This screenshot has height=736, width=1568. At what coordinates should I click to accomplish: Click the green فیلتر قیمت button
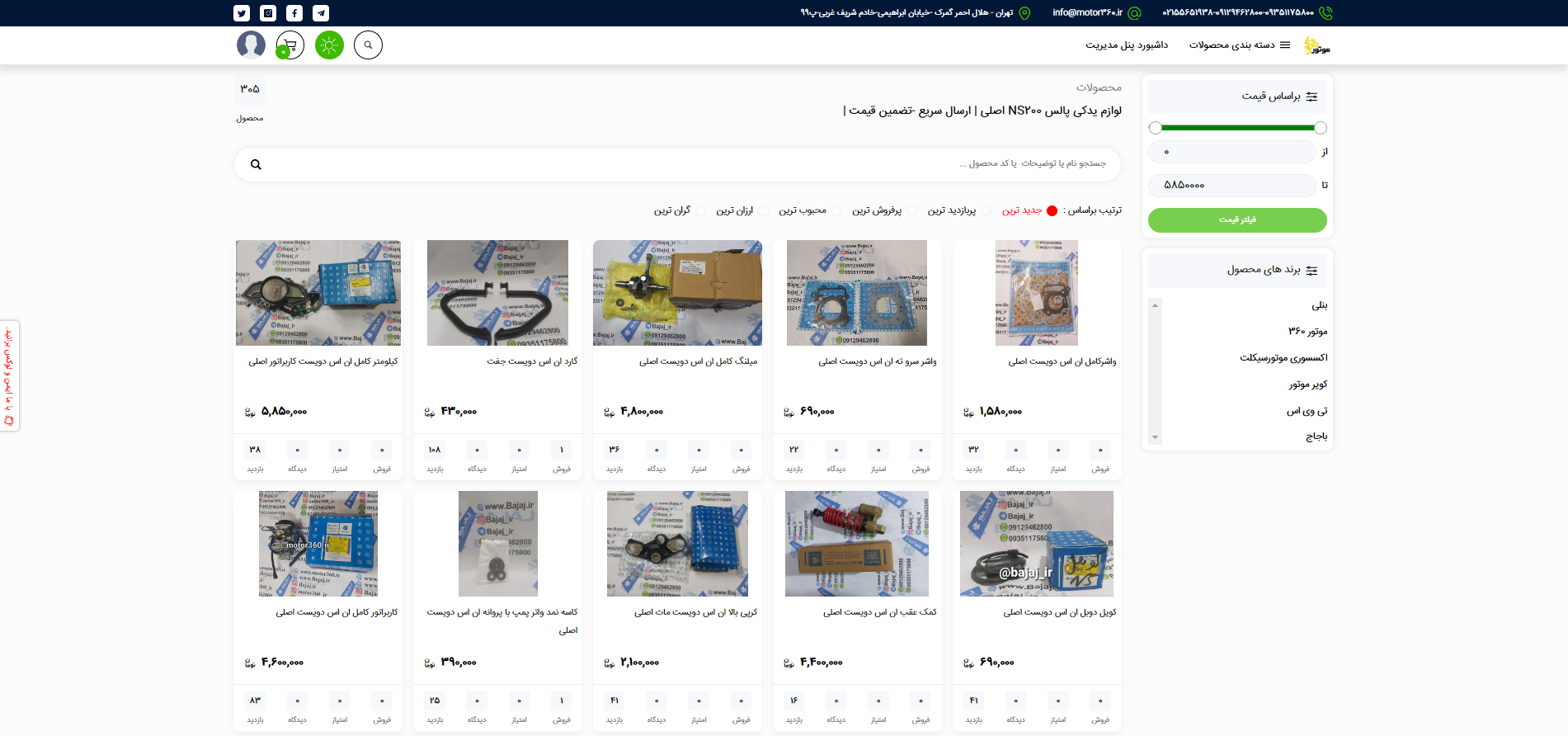pyautogui.click(x=1237, y=219)
